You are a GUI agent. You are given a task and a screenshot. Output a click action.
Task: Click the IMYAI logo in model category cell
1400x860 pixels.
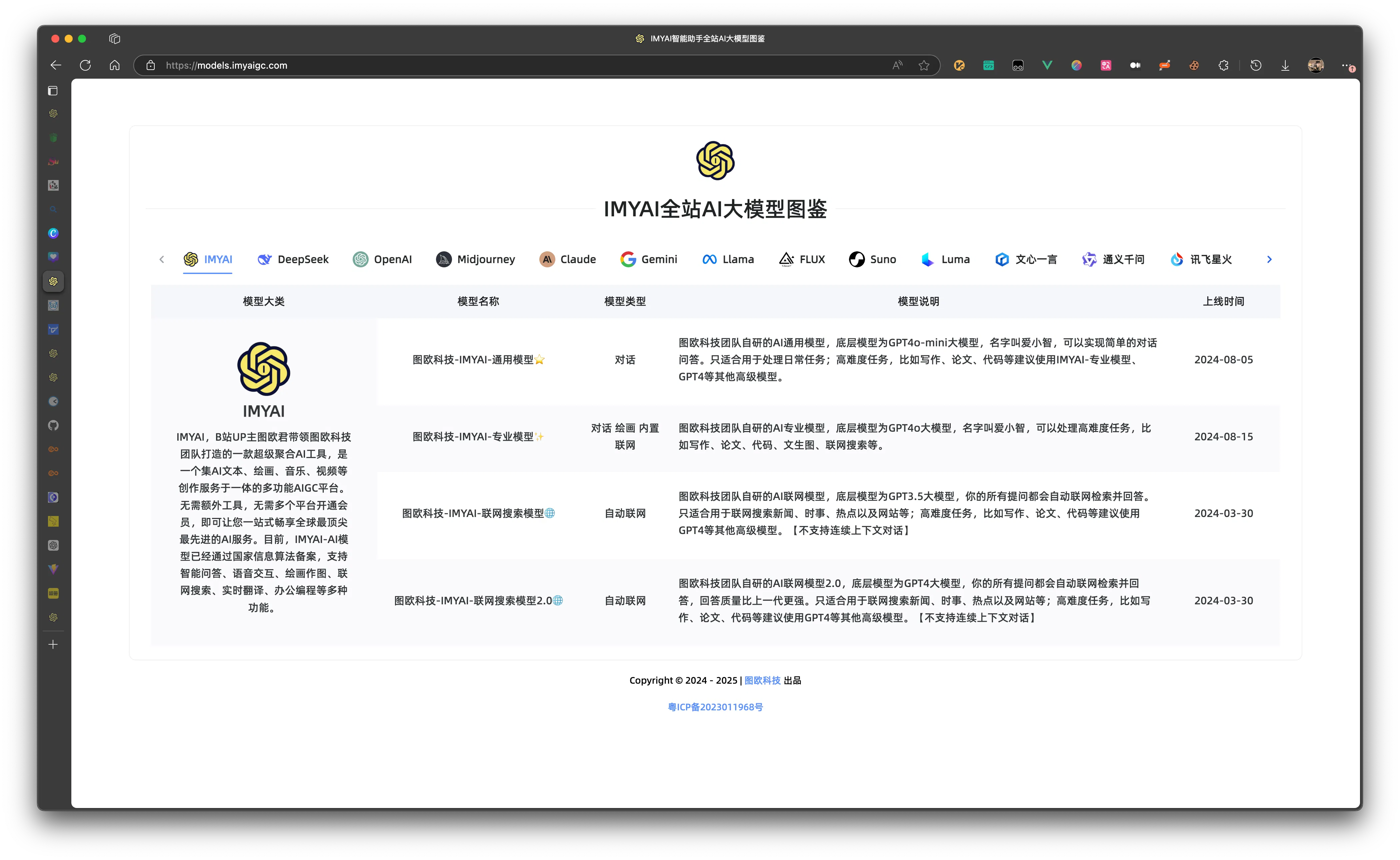[263, 369]
